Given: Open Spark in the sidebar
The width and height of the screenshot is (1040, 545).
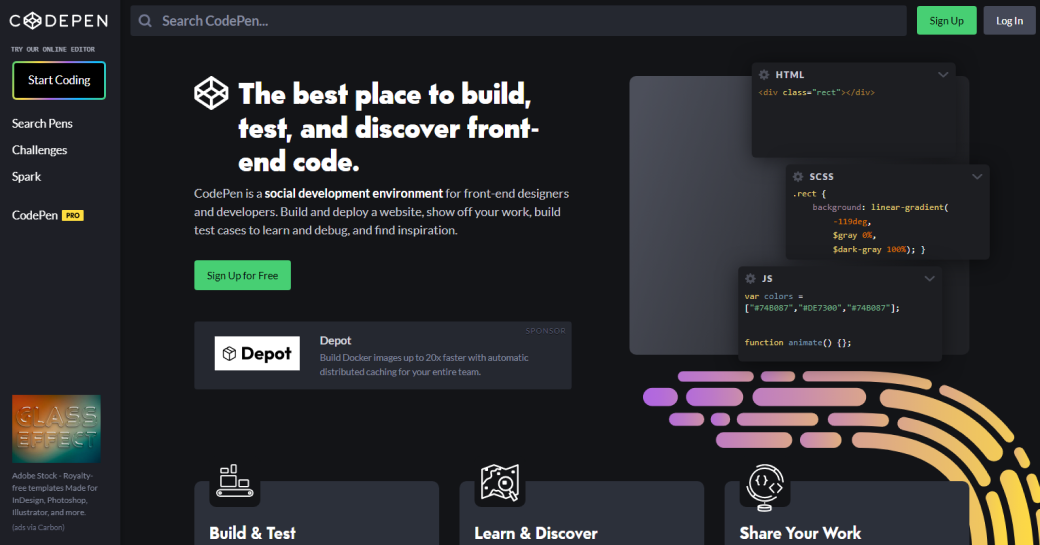Looking at the screenshot, I should [27, 176].
